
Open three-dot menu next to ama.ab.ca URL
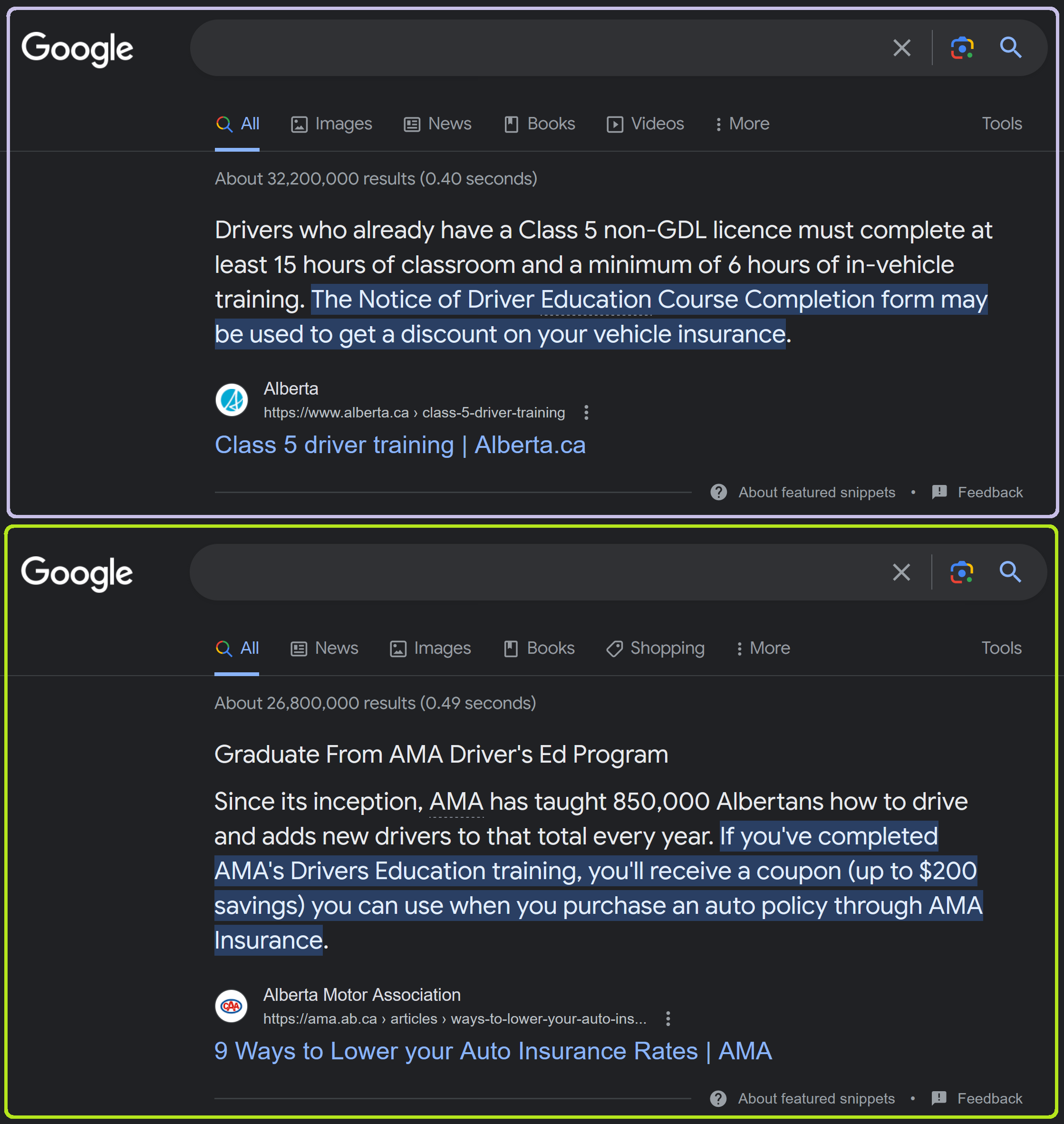click(x=668, y=1018)
